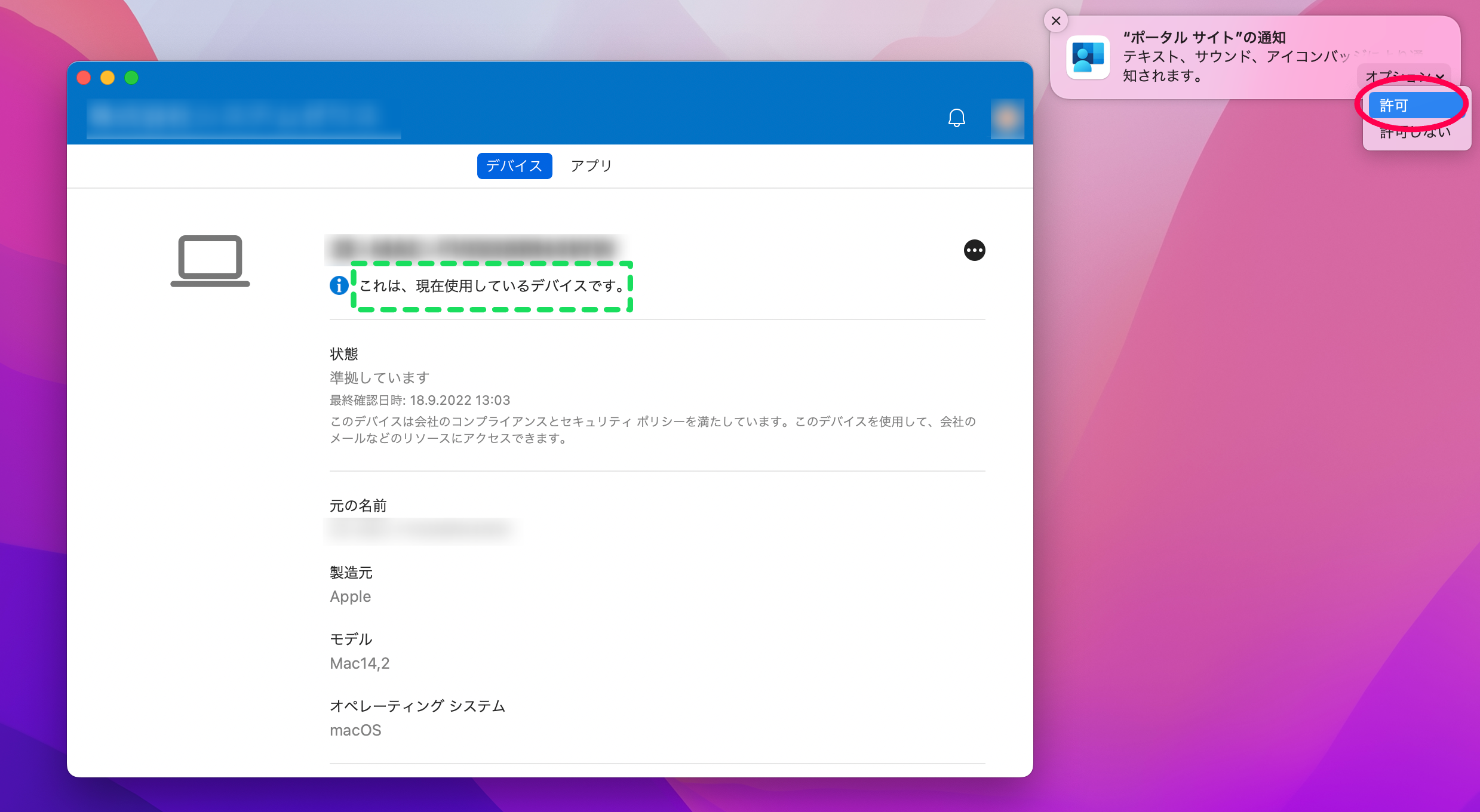Click the ポータル サイト app icon in the notification

tap(1088, 57)
